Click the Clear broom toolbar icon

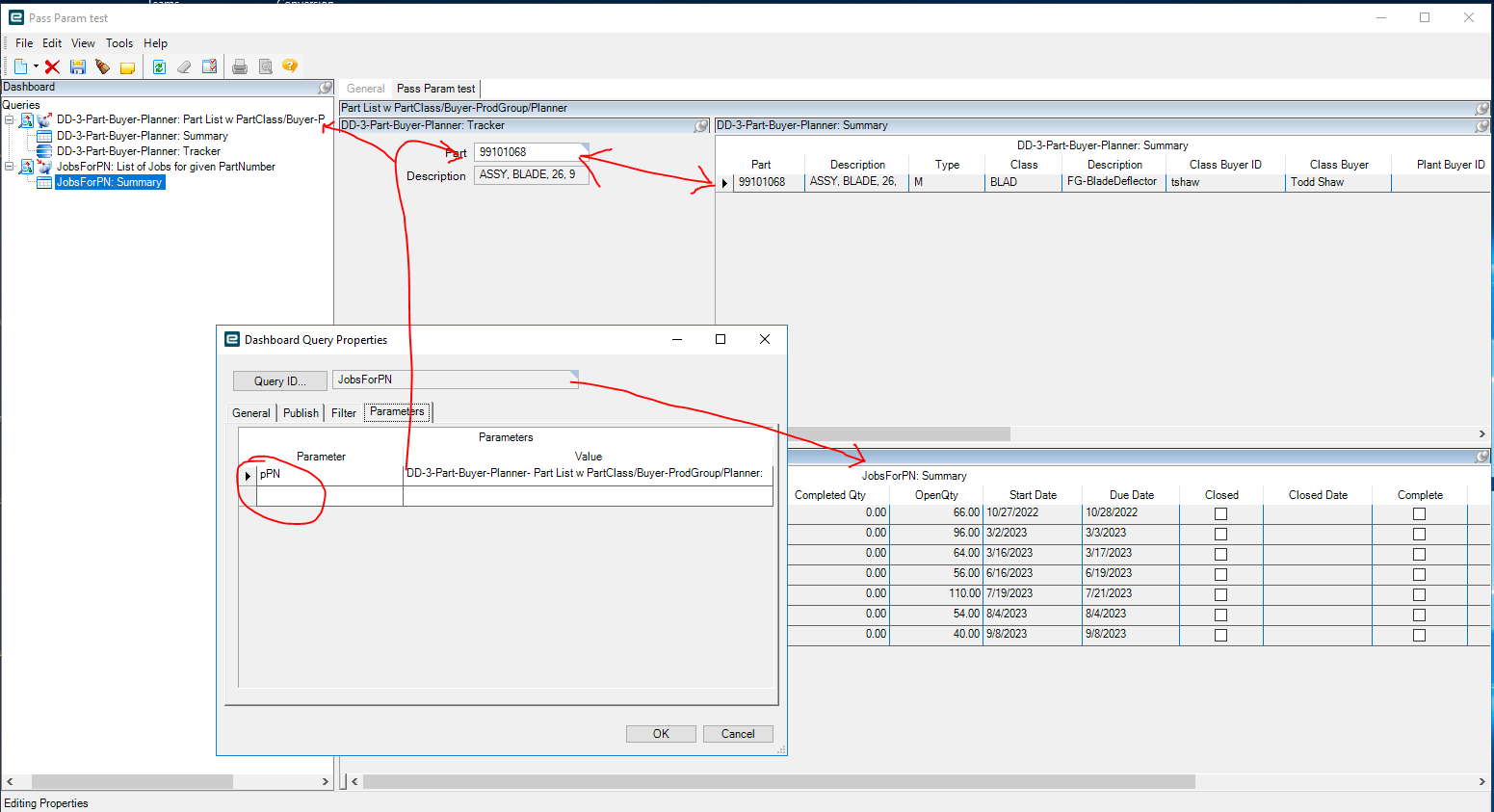[x=184, y=66]
